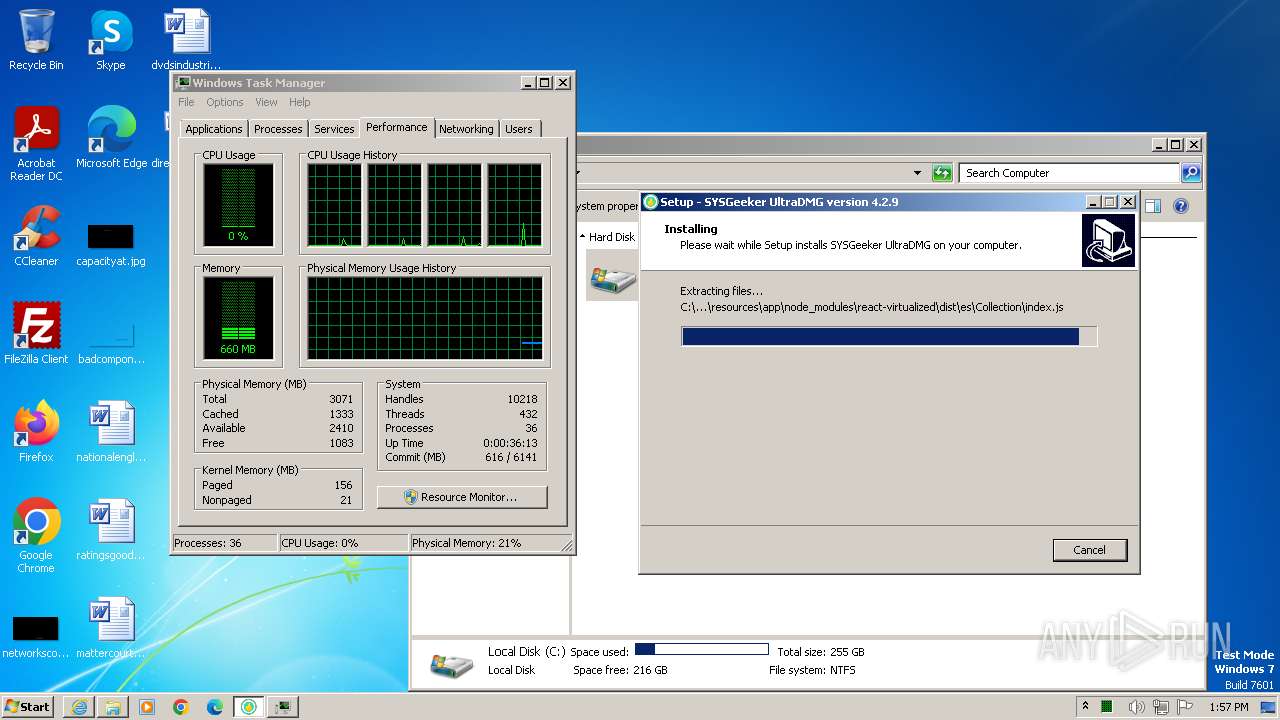Screen dimensions: 1280x720
Task: Open the Action Center flag tray icon
Action: point(1185,707)
